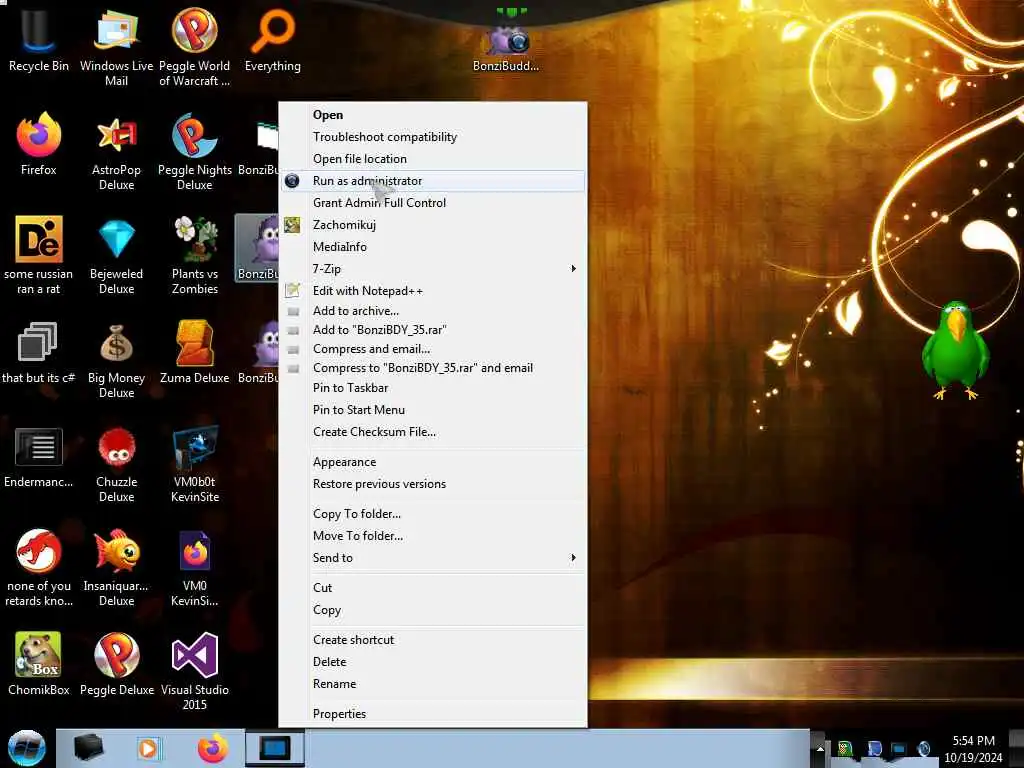Select Run as administrator

(433, 181)
